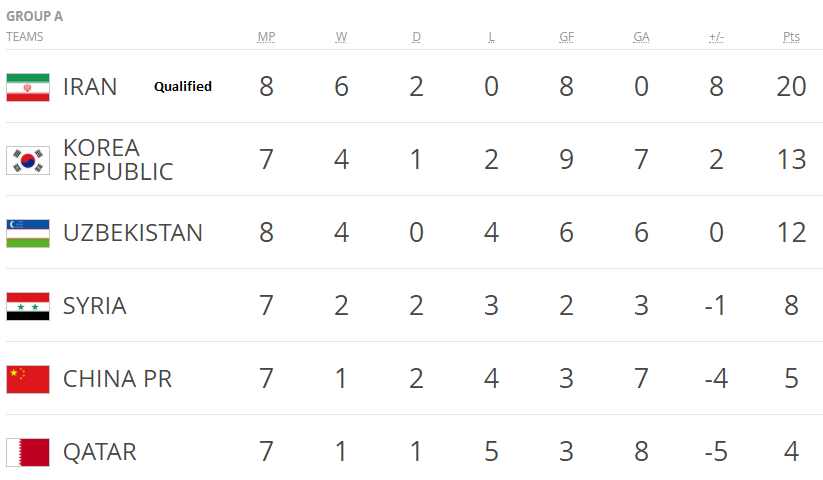Open the KOREA REPUBLIC team link
The image size is (823, 480).
pyautogui.click(x=117, y=160)
